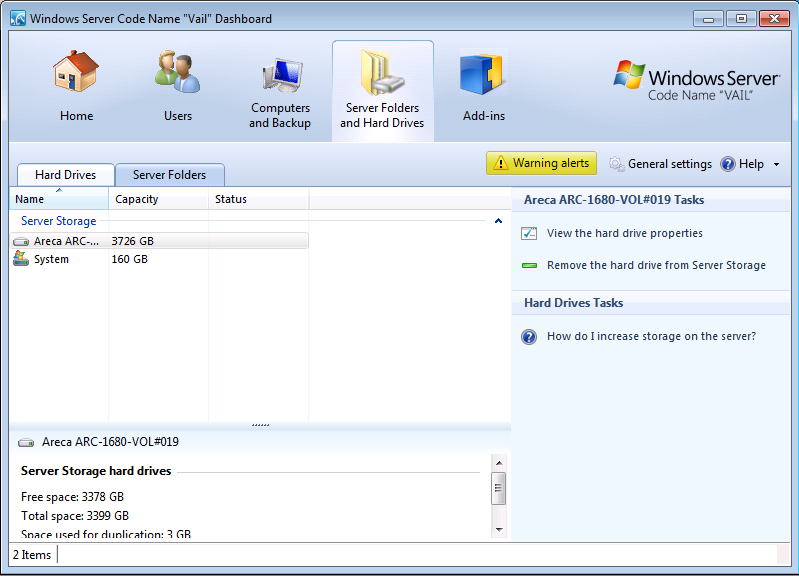This screenshot has width=799, height=576.
Task: Open Computers and Backup section
Action: (280, 78)
